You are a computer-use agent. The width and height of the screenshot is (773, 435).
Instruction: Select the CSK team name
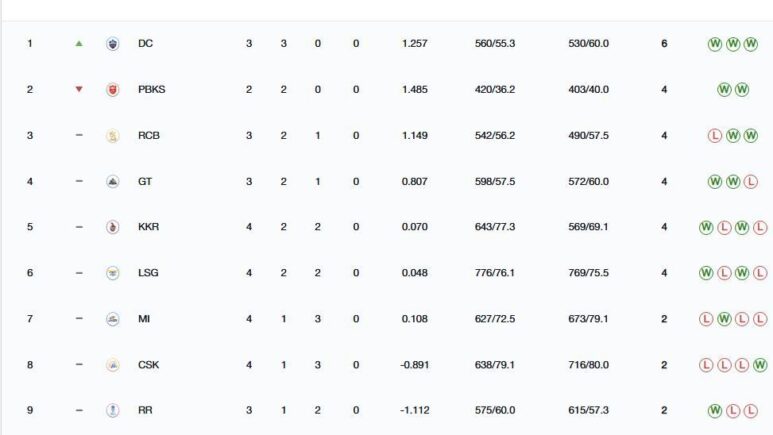tap(148, 366)
